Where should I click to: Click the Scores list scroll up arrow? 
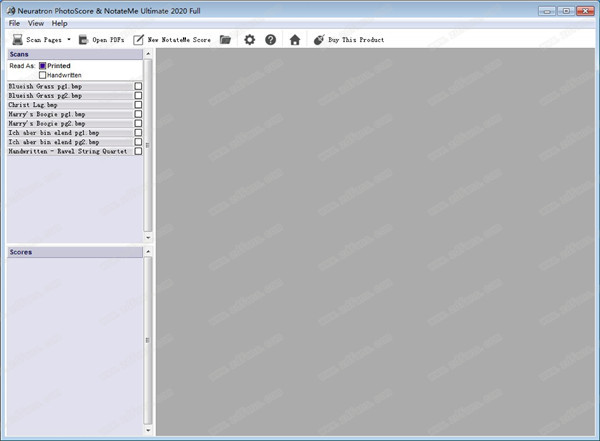(148, 252)
